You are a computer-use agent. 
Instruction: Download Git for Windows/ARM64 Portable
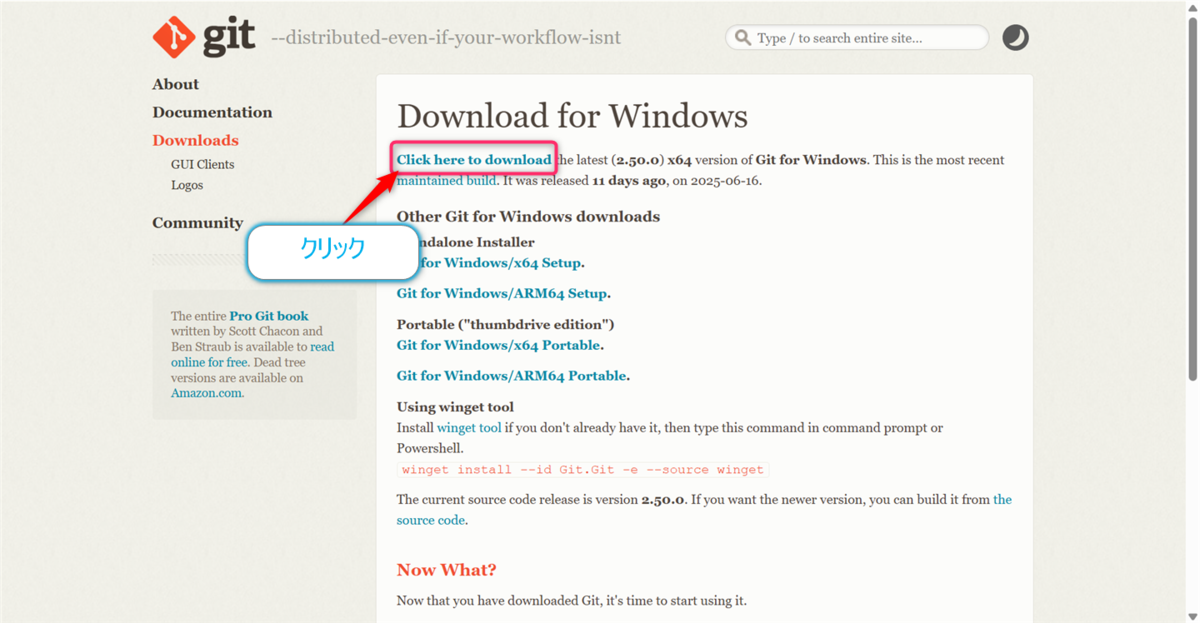(512, 376)
